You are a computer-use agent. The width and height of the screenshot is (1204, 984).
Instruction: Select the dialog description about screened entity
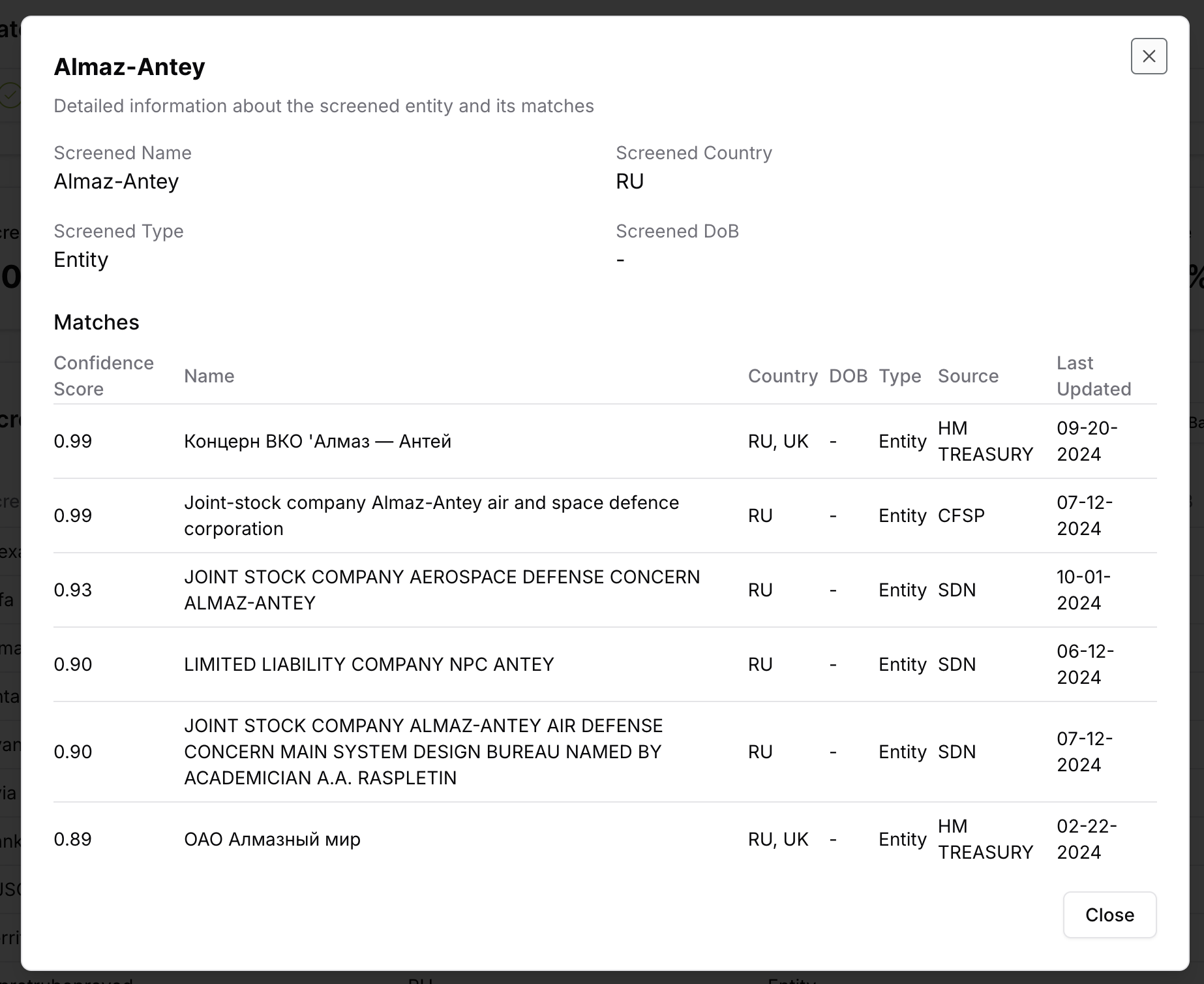tap(324, 106)
